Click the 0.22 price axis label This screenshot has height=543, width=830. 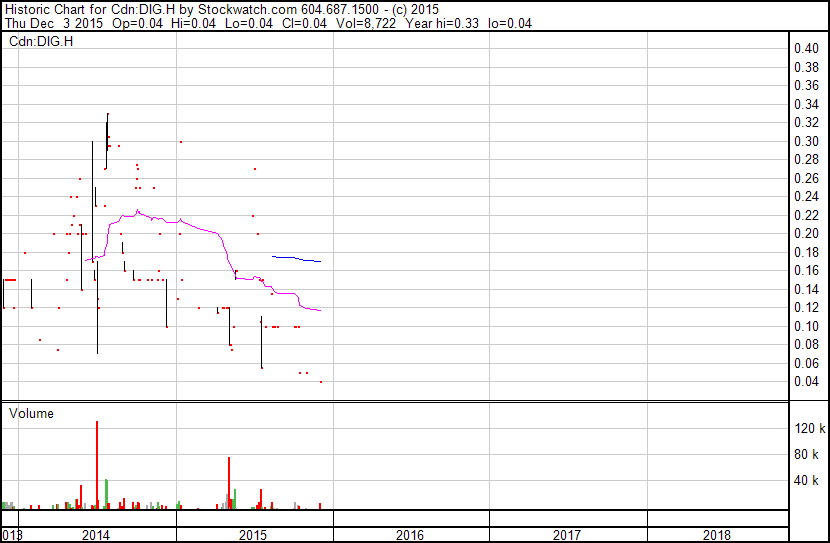[x=806, y=215]
